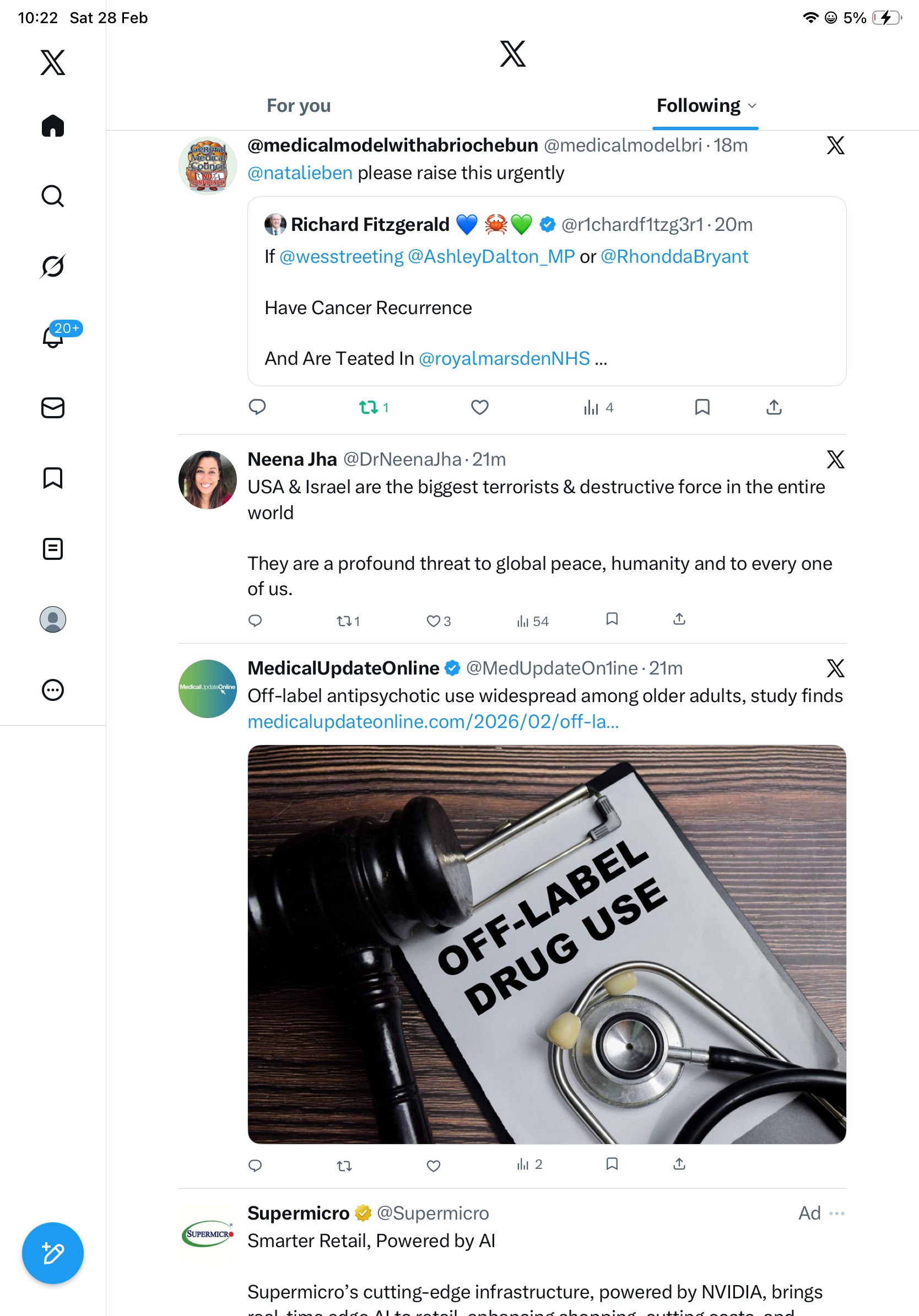919x1316 pixels.
Task: Like Neena Jha's post
Action: 434,621
